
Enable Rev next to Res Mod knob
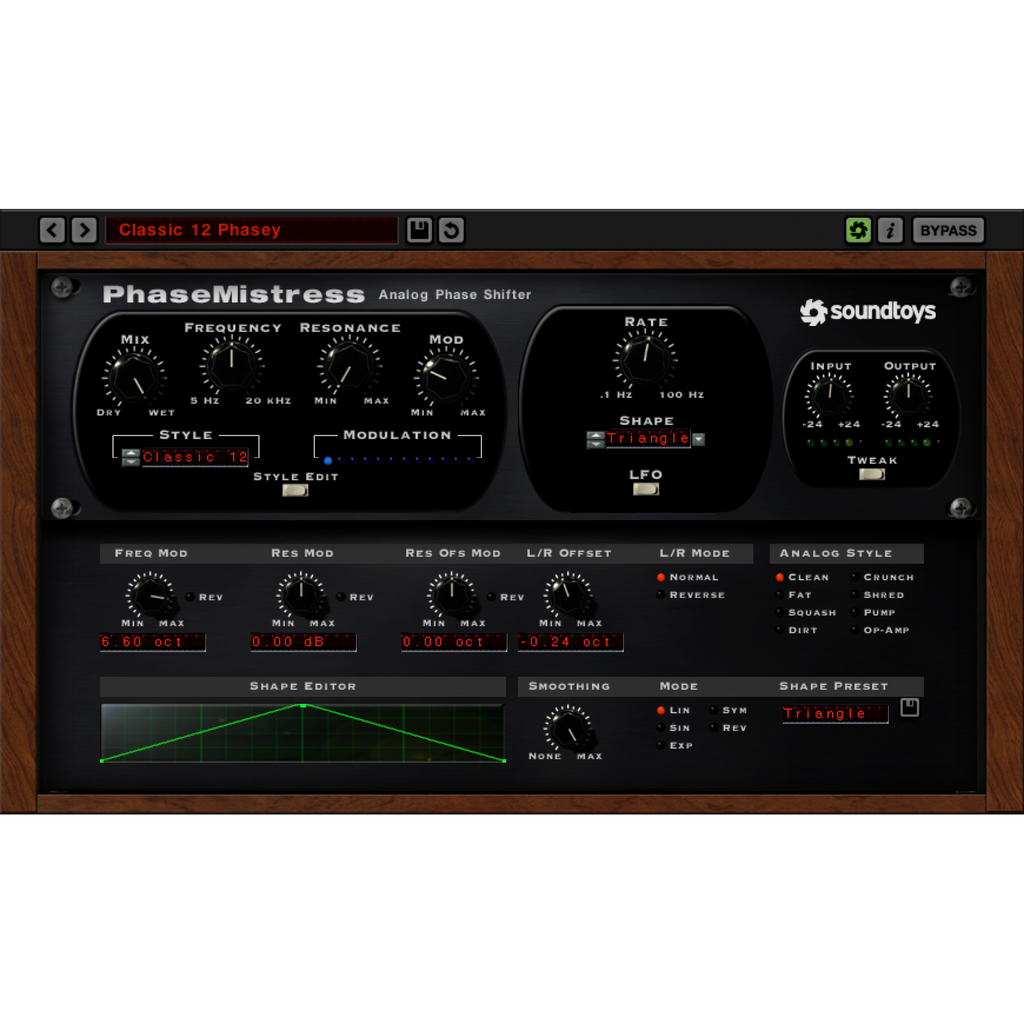[x=340, y=597]
